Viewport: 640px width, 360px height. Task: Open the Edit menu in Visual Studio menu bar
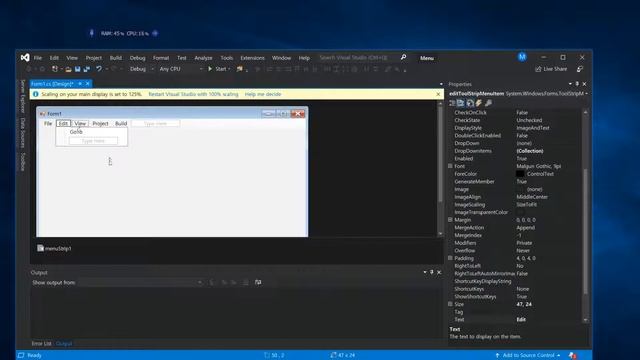tap(54, 58)
